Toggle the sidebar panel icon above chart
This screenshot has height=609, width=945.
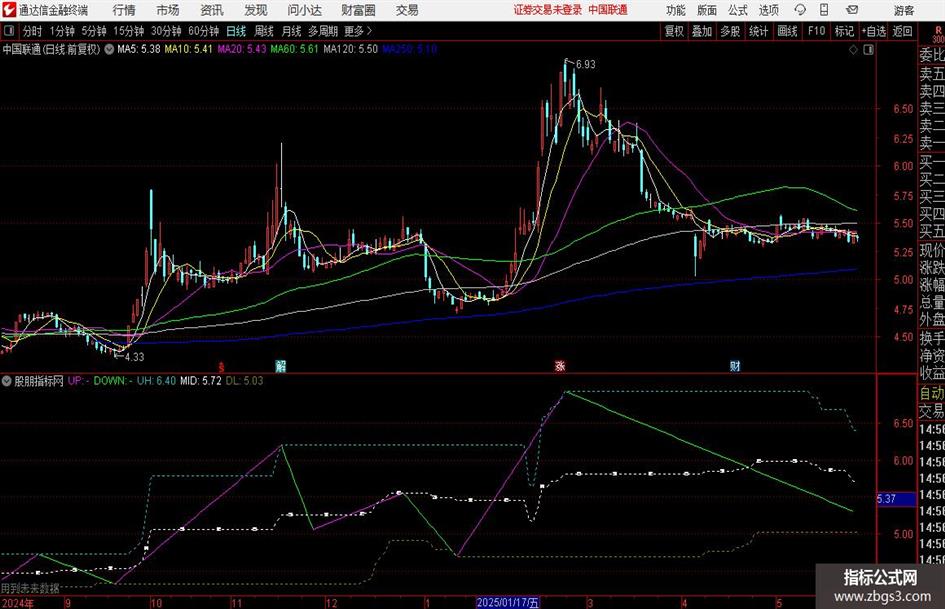pos(868,50)
